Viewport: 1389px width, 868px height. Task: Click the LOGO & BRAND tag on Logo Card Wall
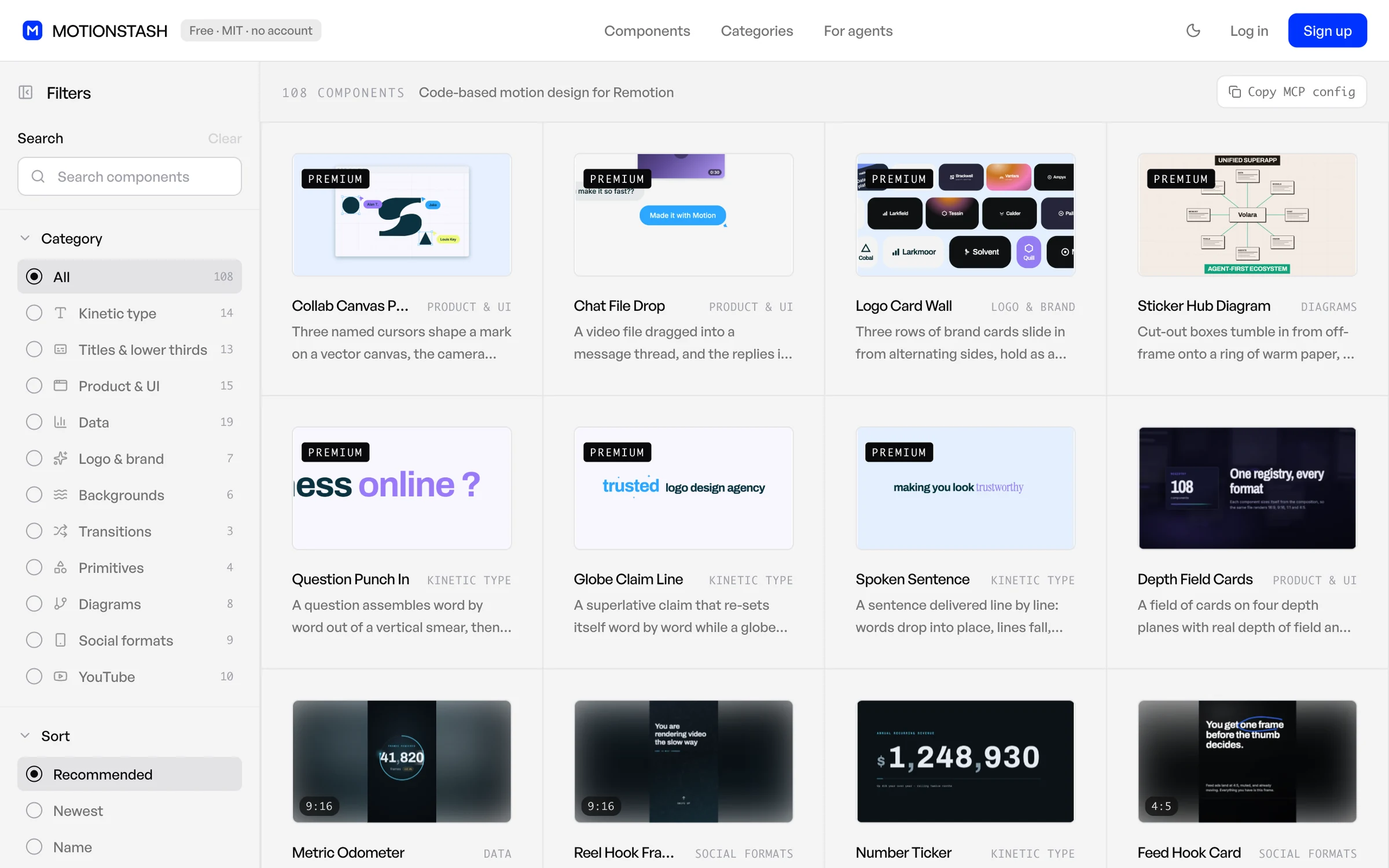click(1033, 307)
